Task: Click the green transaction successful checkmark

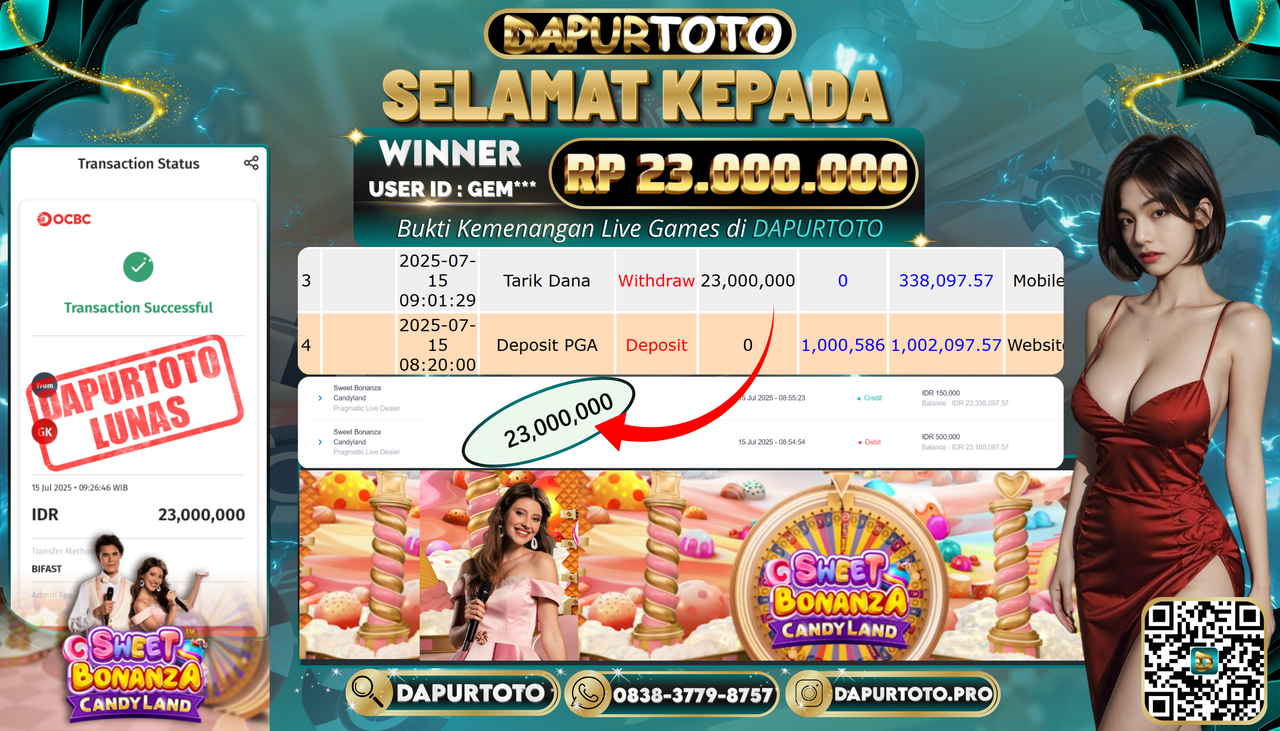Action: click(x=138, y=266)
